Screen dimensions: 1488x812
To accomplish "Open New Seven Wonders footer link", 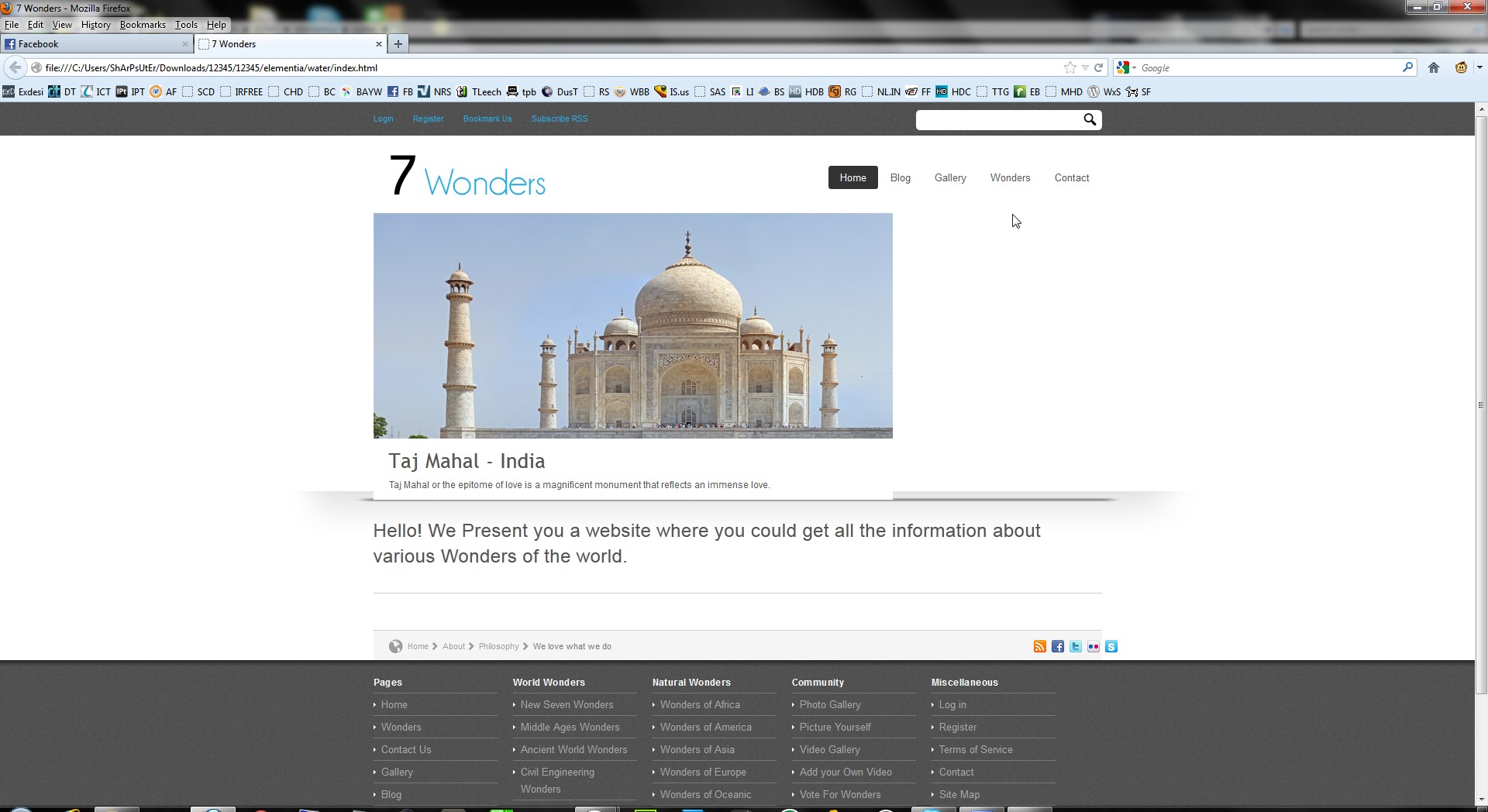I will [x=567, y=704].
